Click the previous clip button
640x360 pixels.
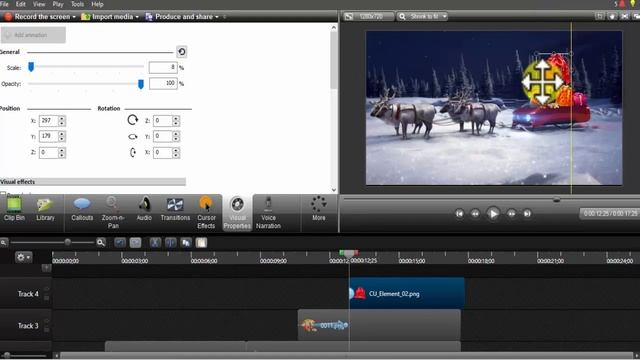(460, 213)
